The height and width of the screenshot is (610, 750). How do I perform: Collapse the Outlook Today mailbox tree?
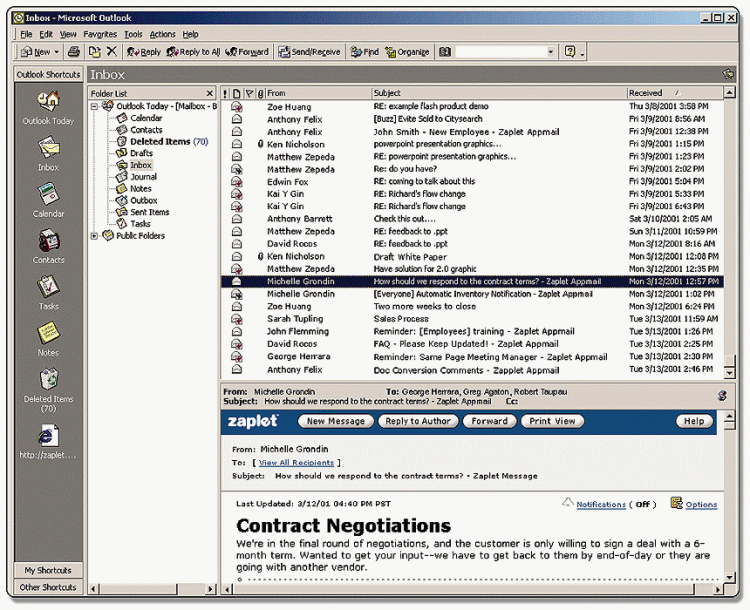[x=94, y=106]
